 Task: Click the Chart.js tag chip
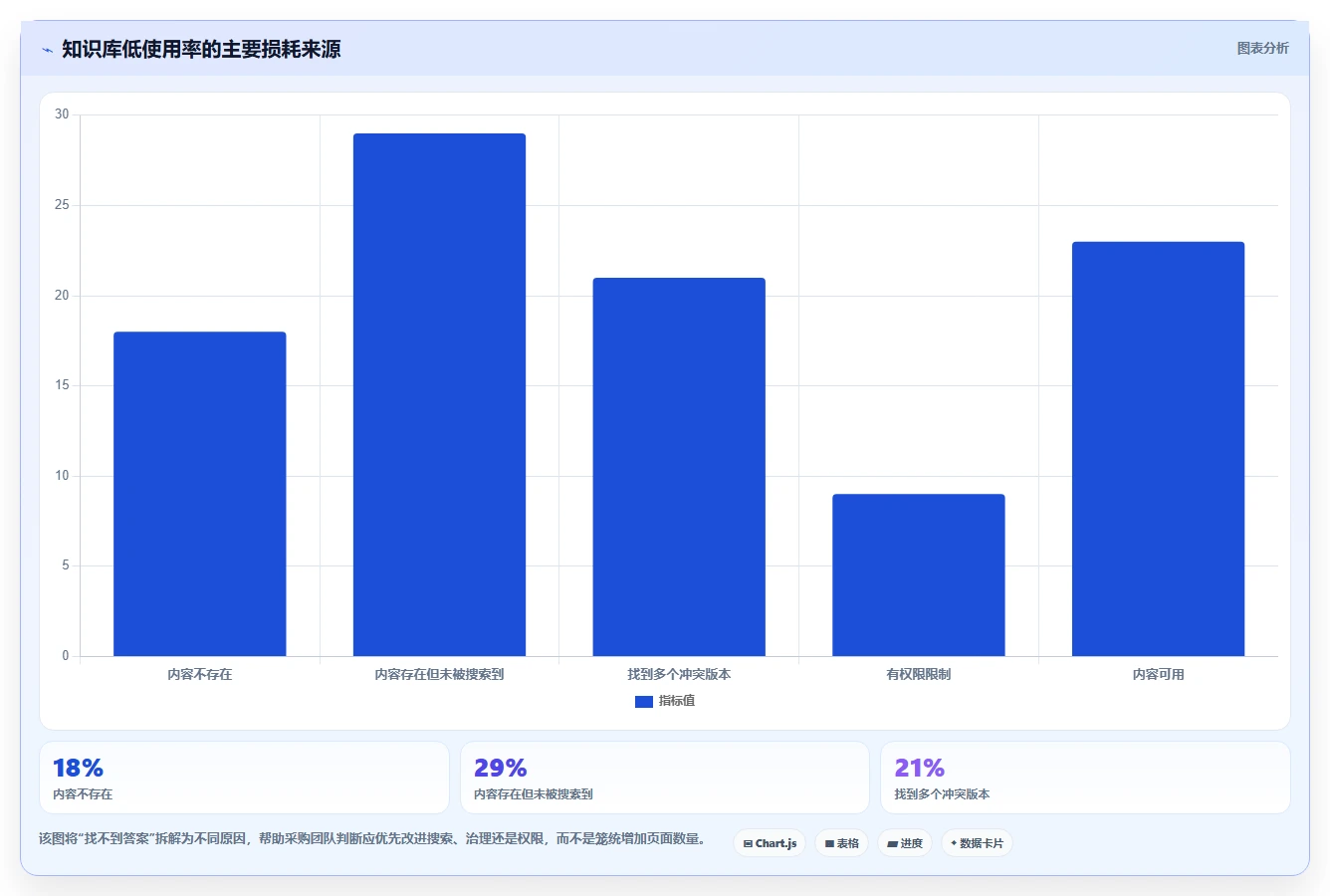[770, 843]
